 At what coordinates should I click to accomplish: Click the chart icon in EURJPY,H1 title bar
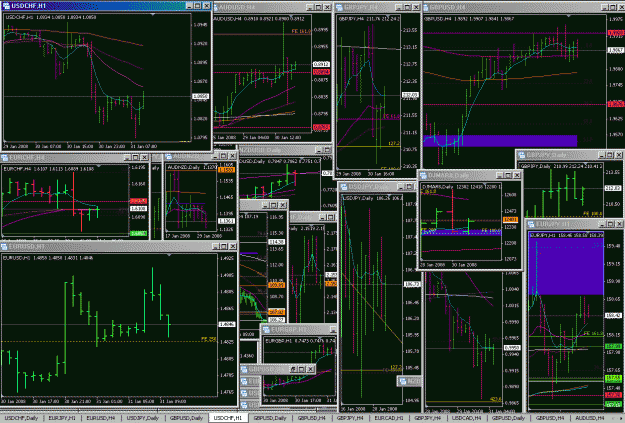531,224
